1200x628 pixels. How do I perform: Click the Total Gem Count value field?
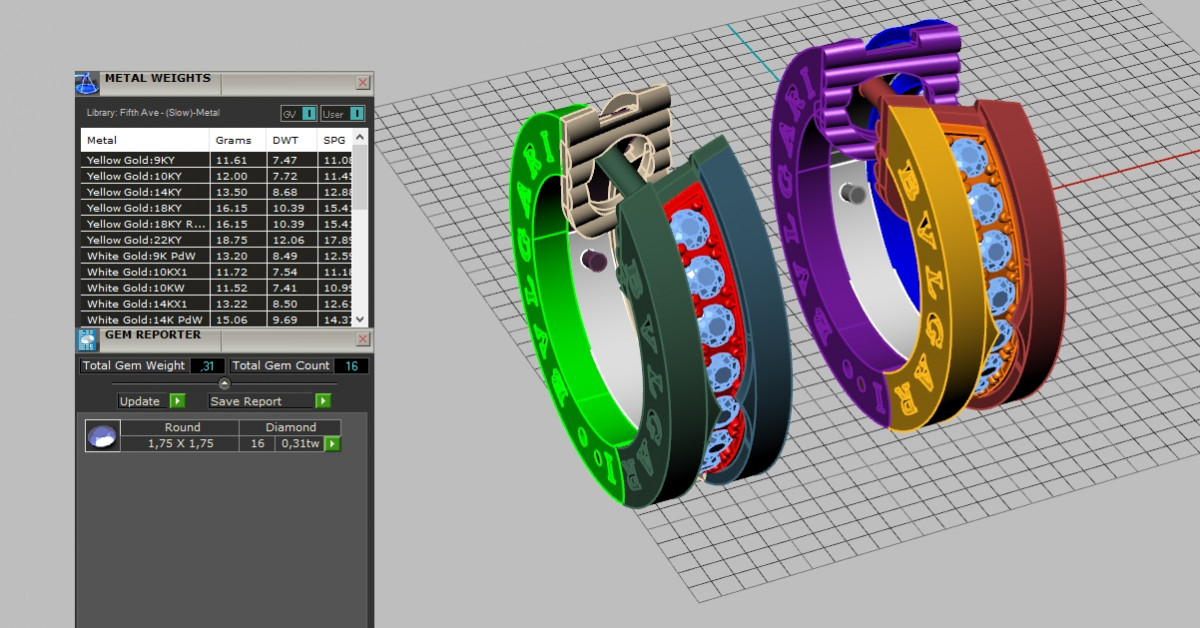coord(351,365)
